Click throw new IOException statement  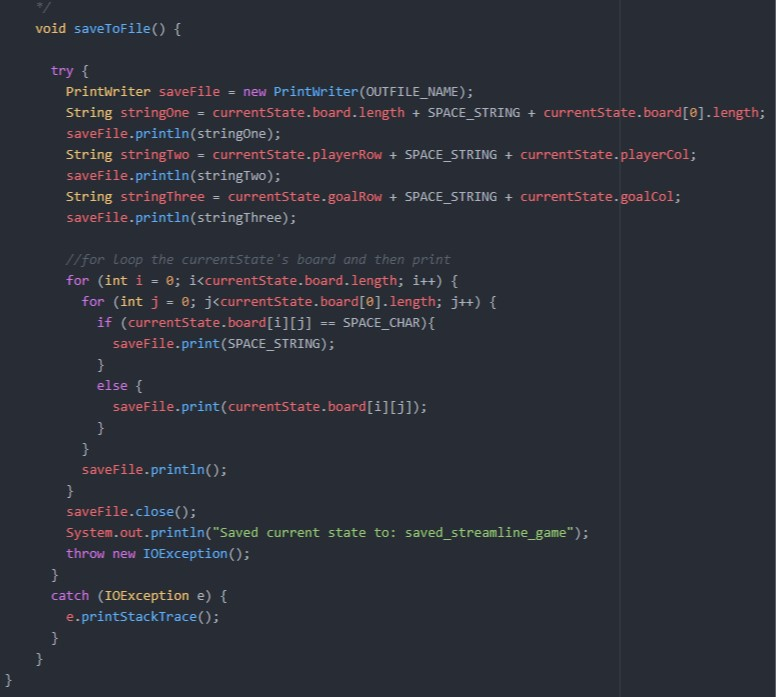tap(158, 554)
